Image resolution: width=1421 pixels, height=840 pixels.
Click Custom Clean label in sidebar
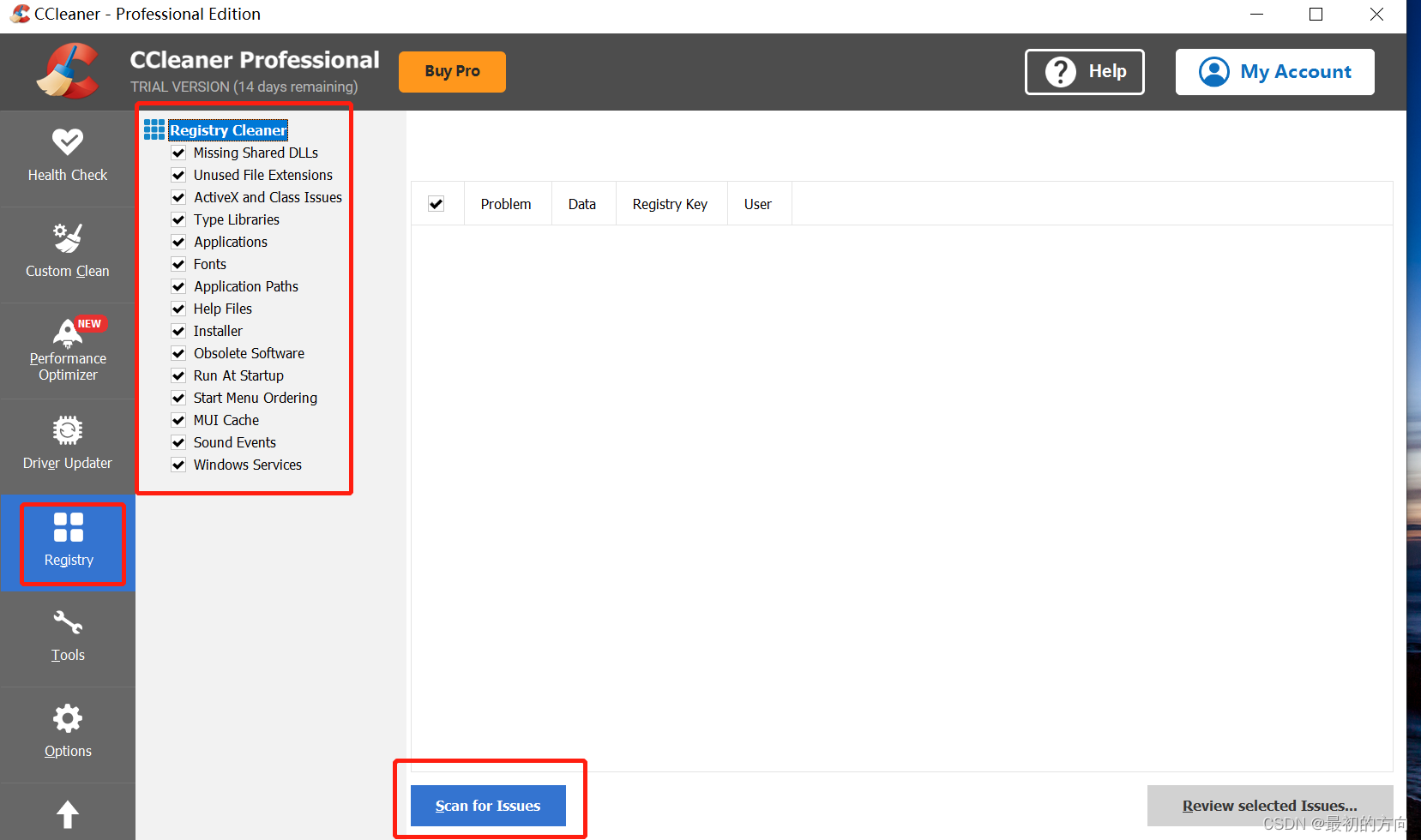click(x=68, y=271)
